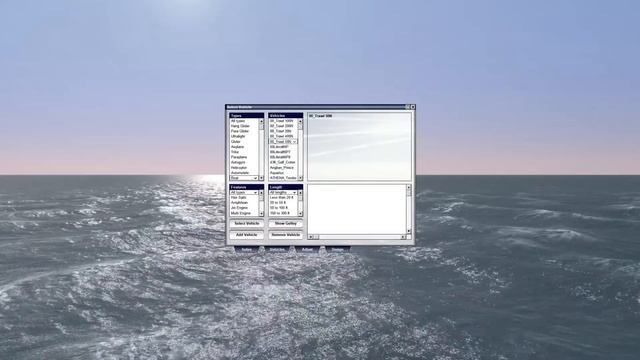
Task: Select 'Glider' type
Action: [x=236, y=142]
